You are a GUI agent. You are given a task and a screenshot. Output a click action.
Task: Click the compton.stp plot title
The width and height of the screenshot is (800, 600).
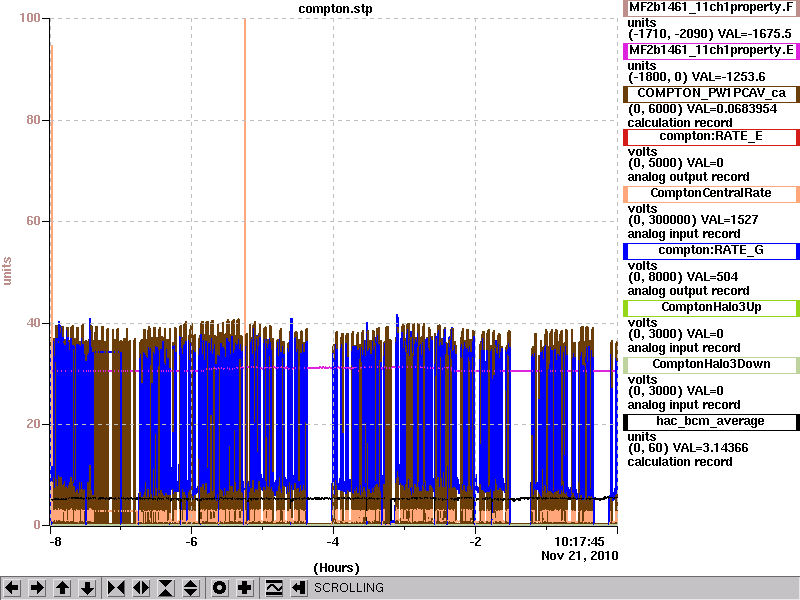click(335, 9)
